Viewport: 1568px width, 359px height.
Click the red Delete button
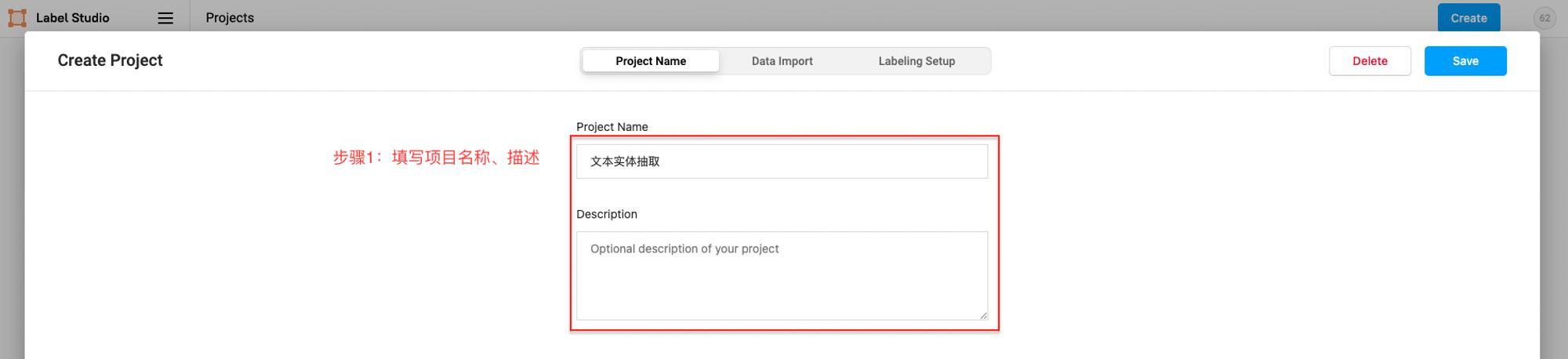click(1370, 61)
